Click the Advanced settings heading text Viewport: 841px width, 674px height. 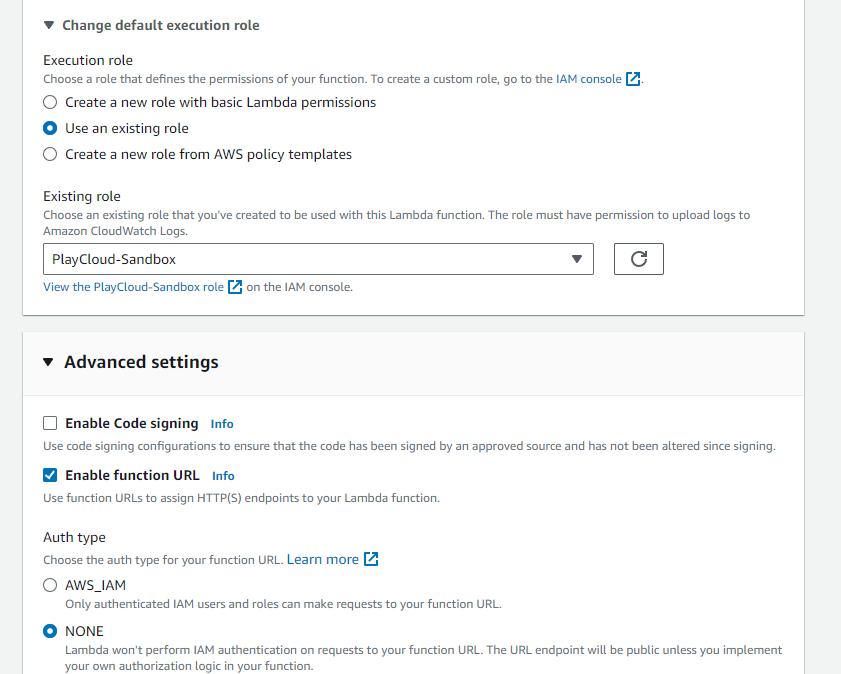[141, 362]
